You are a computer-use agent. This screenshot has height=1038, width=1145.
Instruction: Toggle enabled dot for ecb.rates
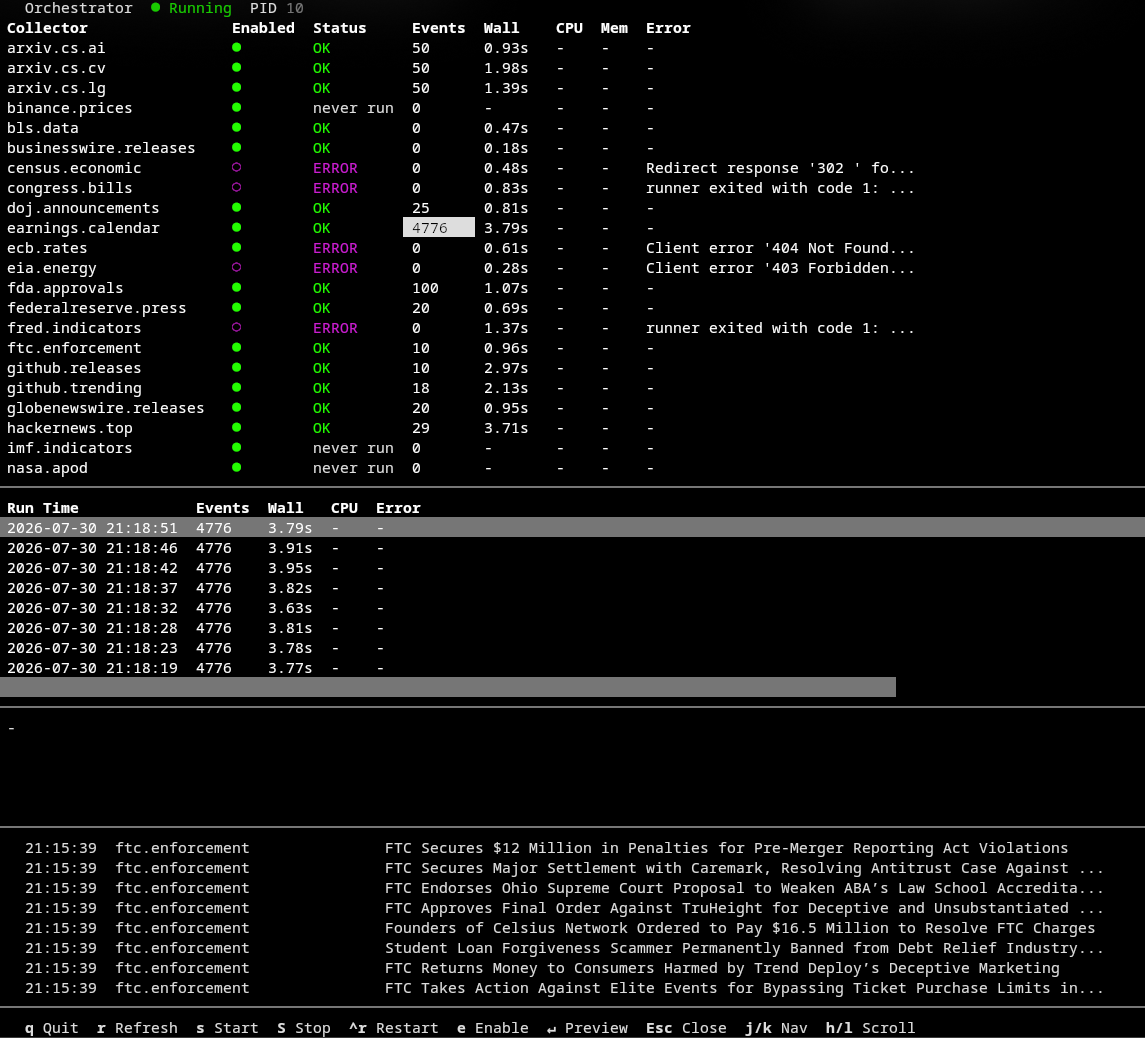(x=237, y=248)
